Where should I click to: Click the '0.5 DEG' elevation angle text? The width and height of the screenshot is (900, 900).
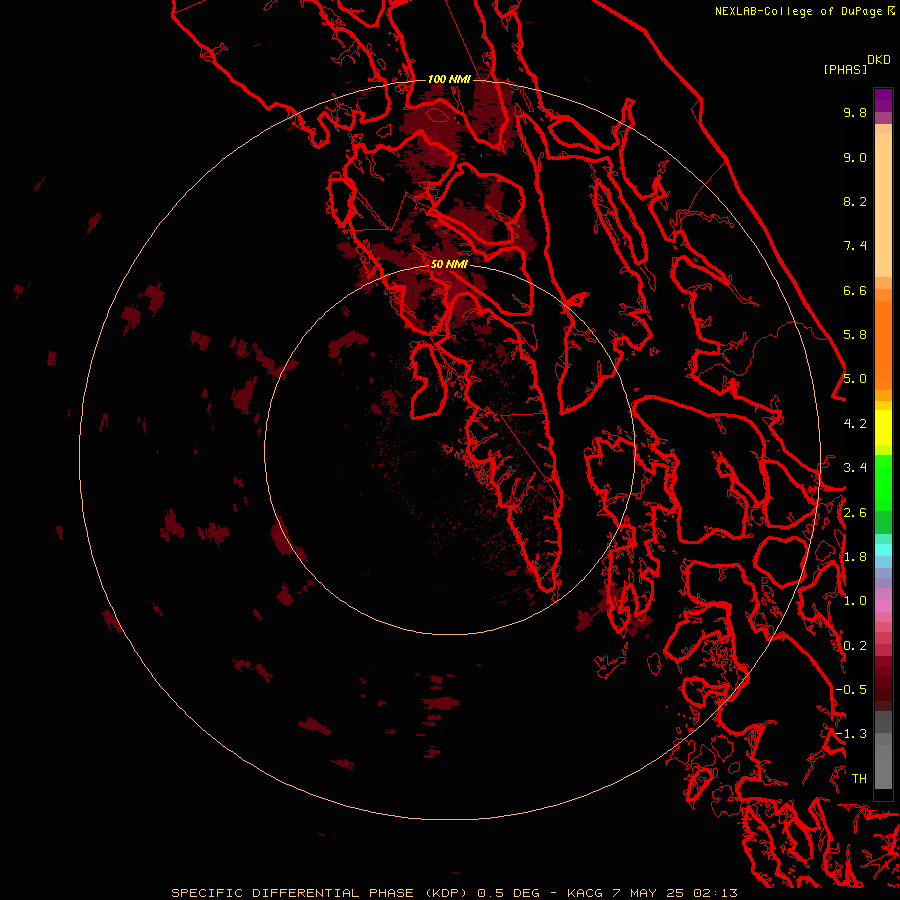(x=509, y=893)
